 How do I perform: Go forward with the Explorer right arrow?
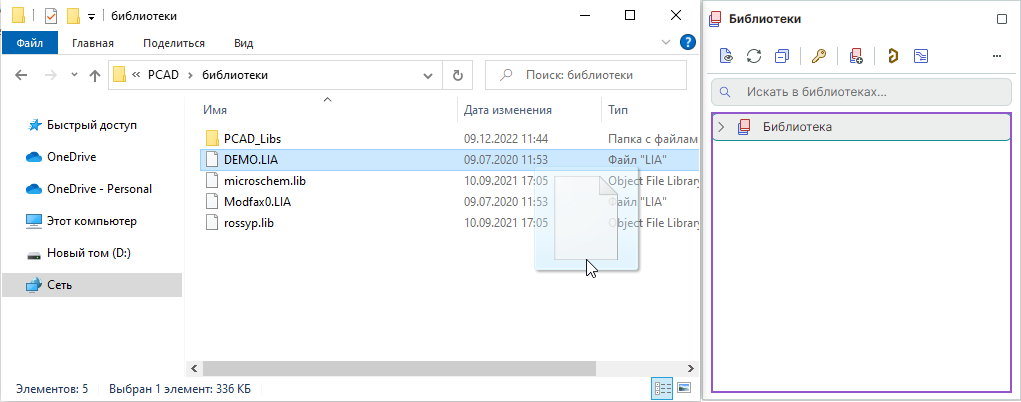click(x=51, y=75)
